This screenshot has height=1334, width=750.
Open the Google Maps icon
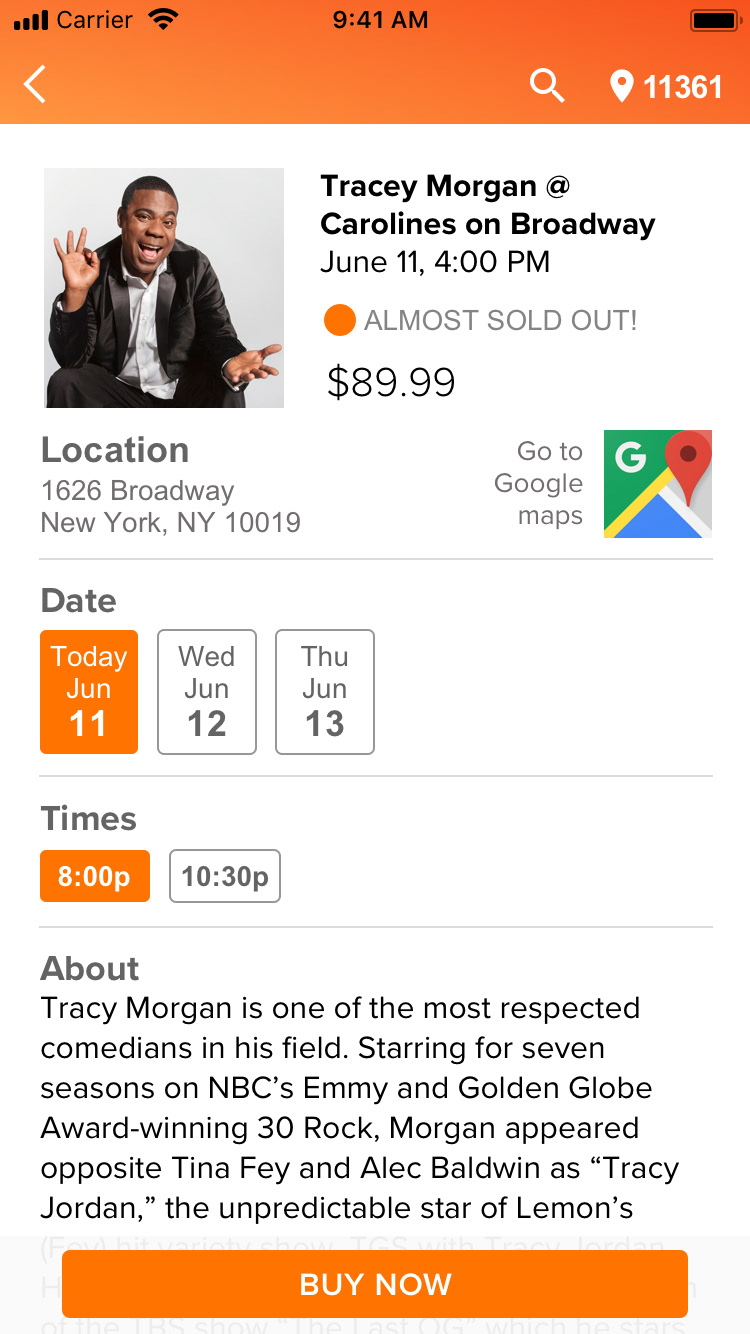658,484
